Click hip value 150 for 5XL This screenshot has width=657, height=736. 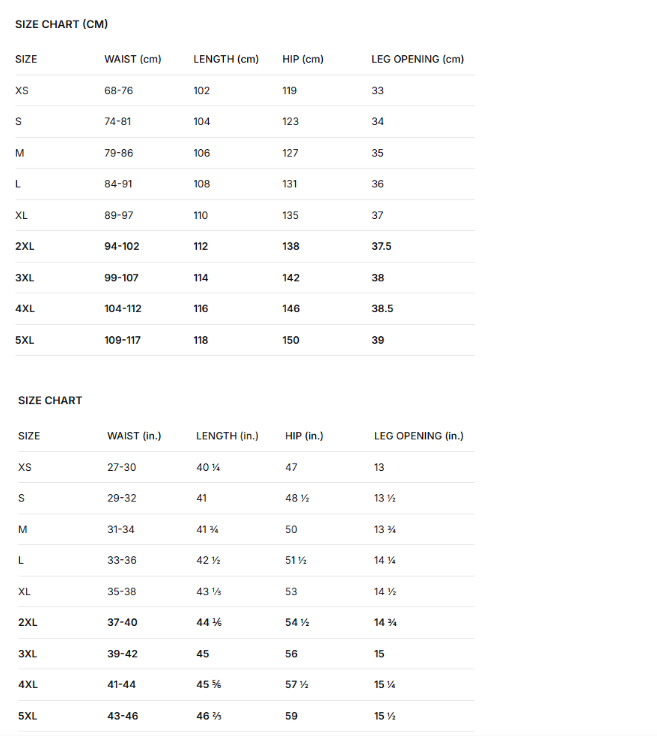point(291,340)
